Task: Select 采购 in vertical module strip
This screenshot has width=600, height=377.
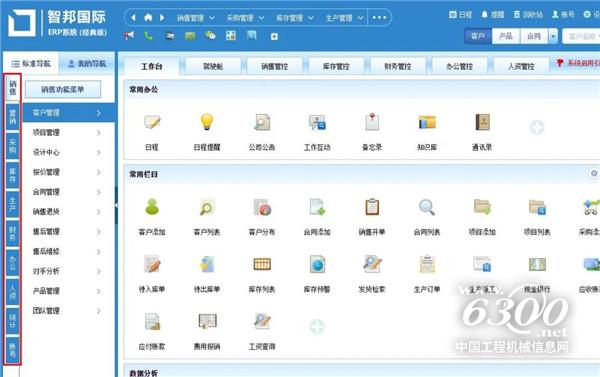Action: 13,146
